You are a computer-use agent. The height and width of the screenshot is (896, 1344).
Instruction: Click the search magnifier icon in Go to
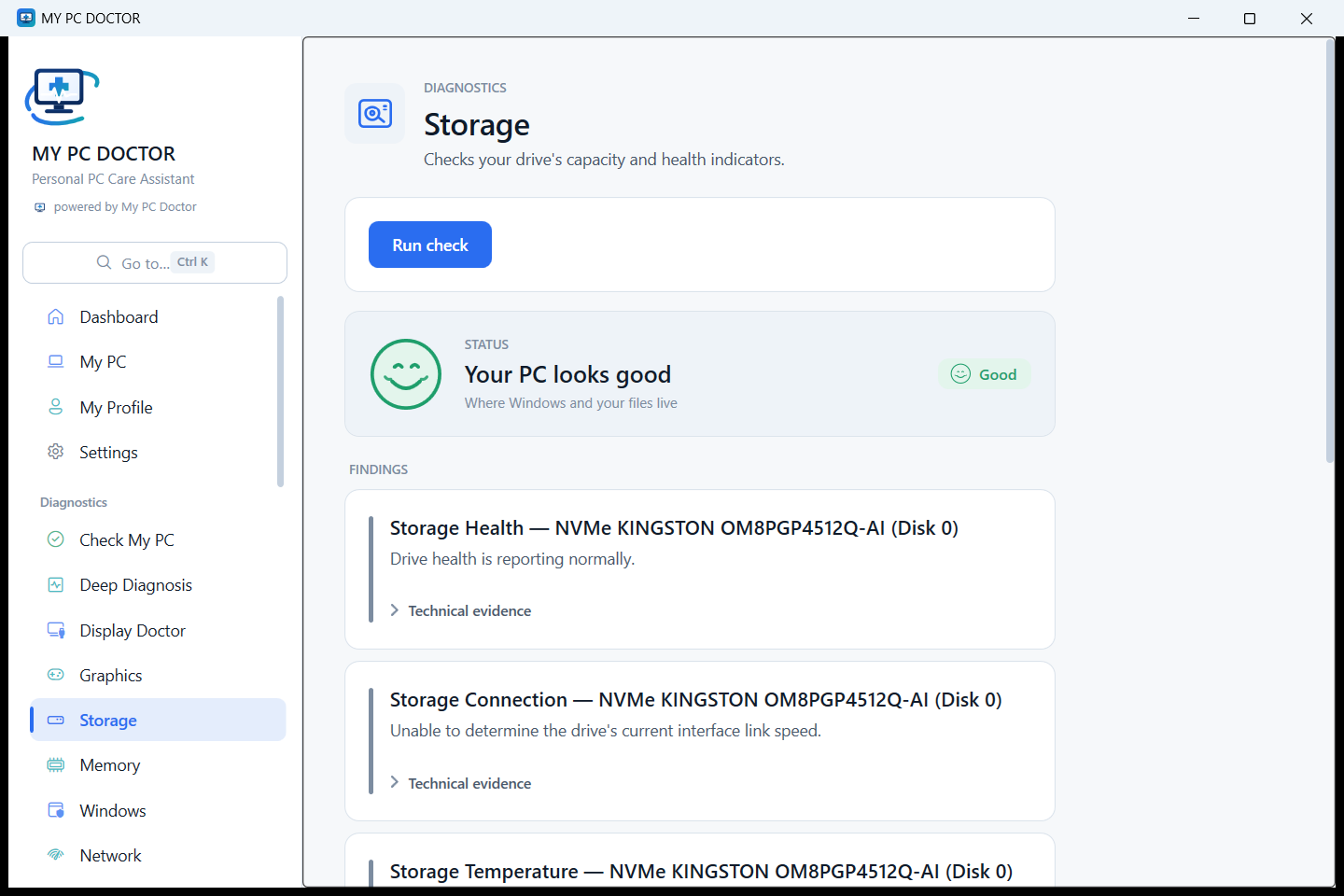[104, 262]
